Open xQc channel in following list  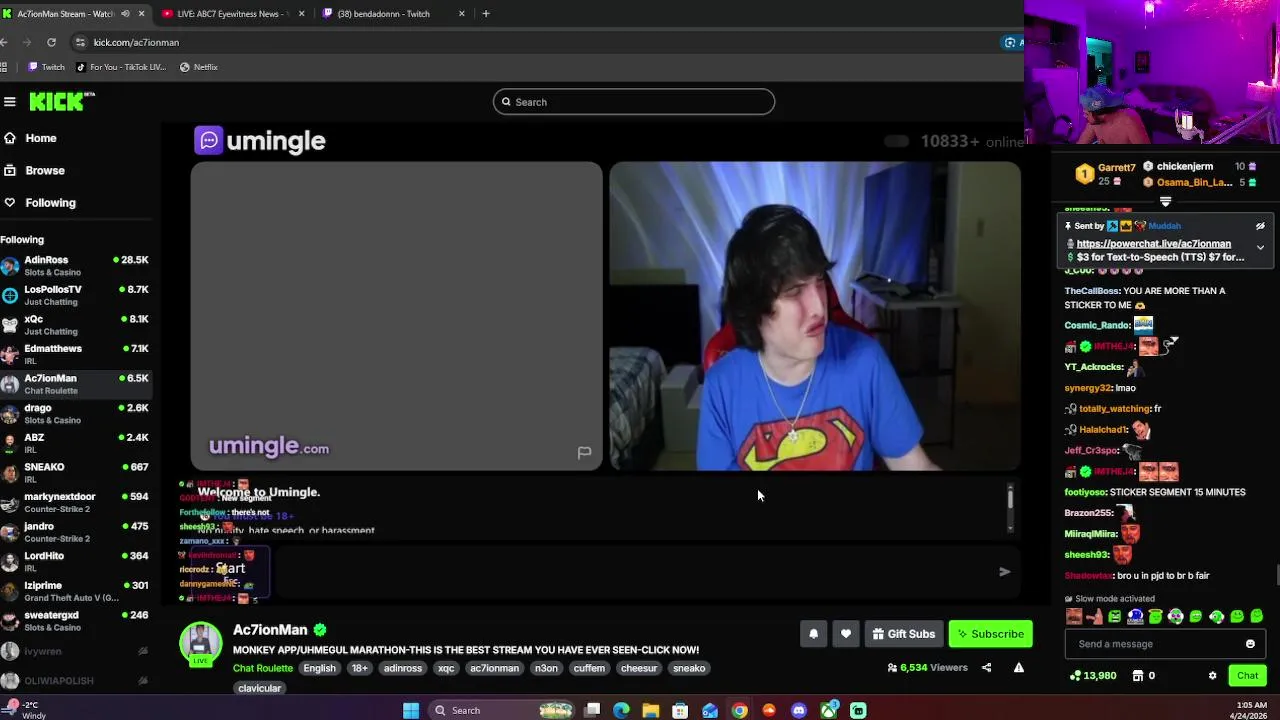pyautogui.click(x=76, y=325)
